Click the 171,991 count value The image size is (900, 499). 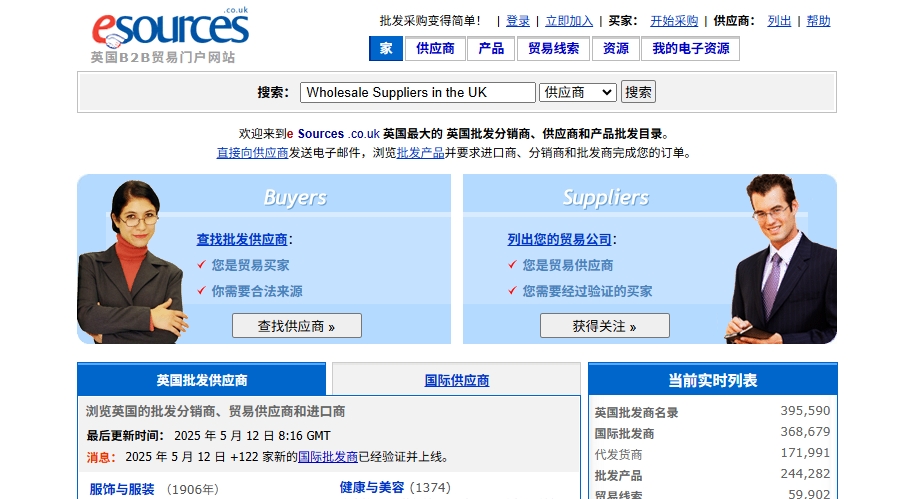click(805, 452)
